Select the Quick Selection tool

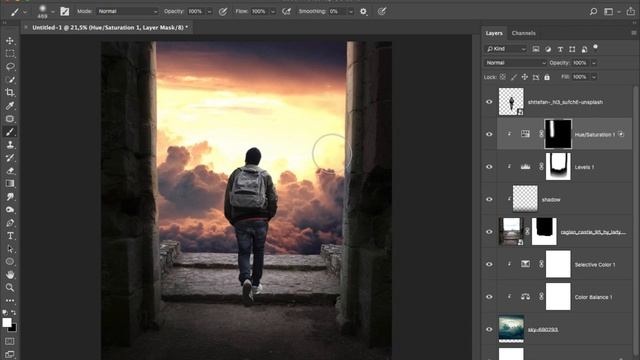click(10, 80)
